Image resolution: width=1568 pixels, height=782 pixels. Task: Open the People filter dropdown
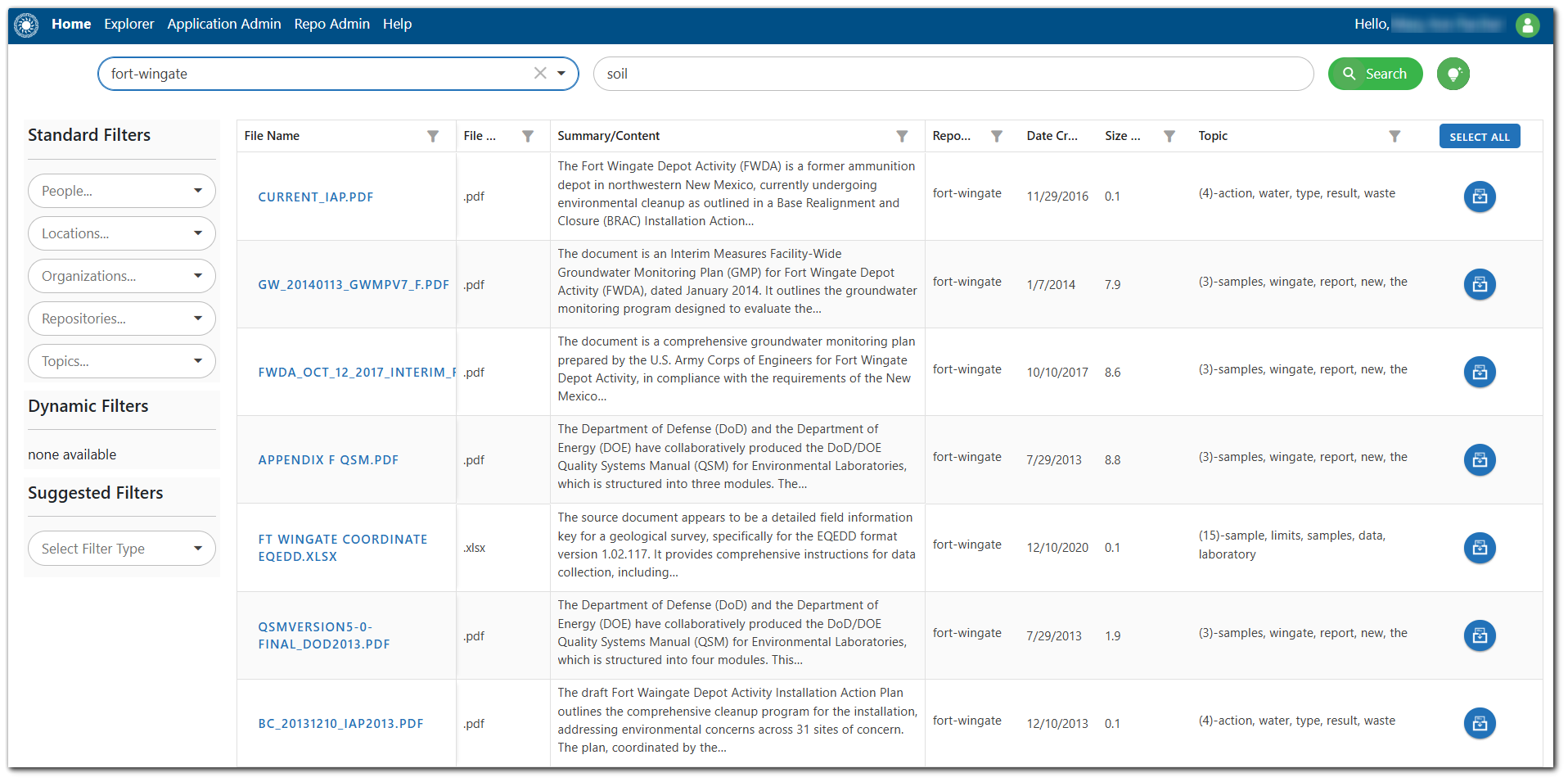tap(122, 191)
